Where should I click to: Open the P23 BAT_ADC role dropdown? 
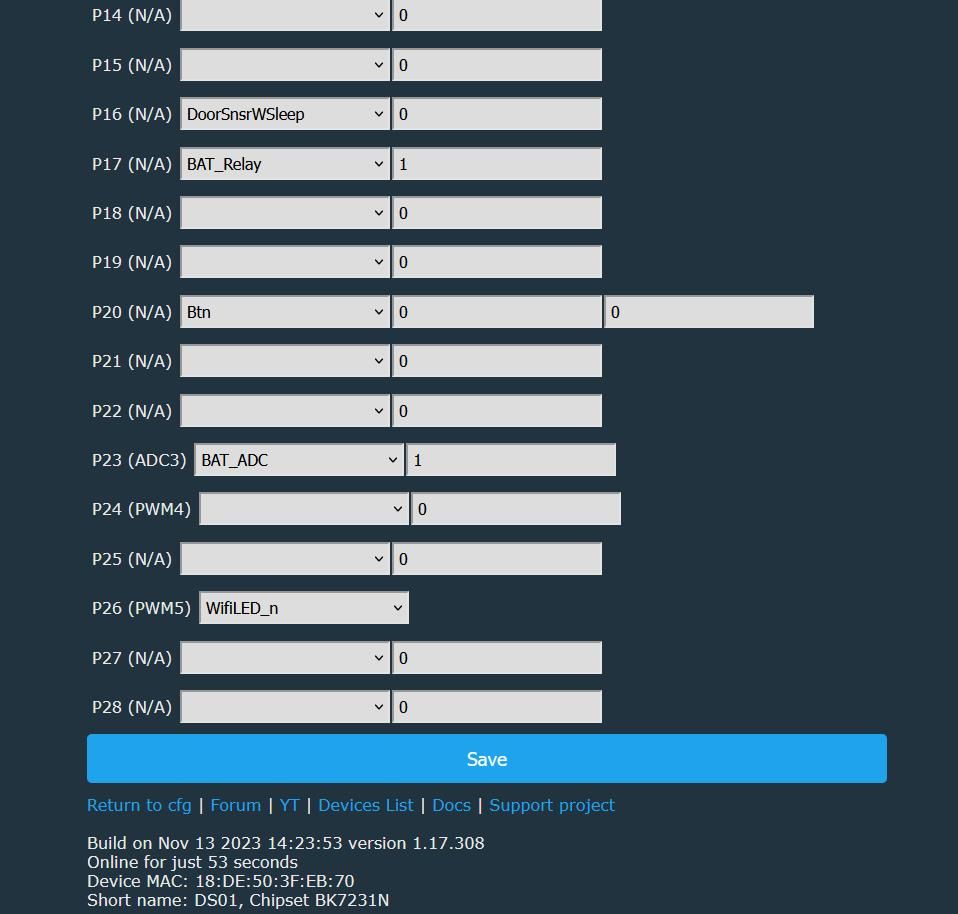(299, 460)
